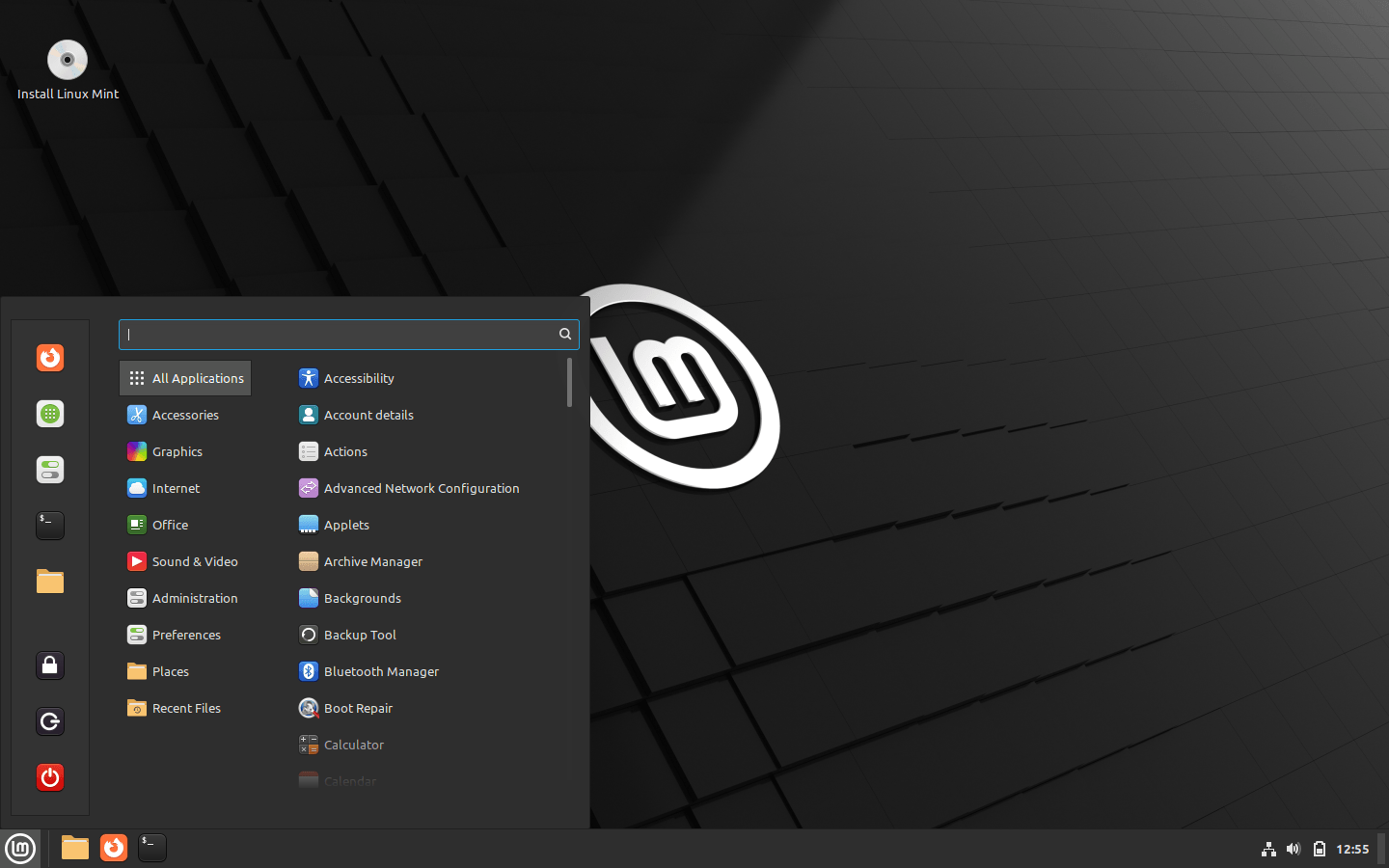Browse the Graphics category
Image resolution: width=1389 pixels, height=868 pixels.
click(177, 451)
